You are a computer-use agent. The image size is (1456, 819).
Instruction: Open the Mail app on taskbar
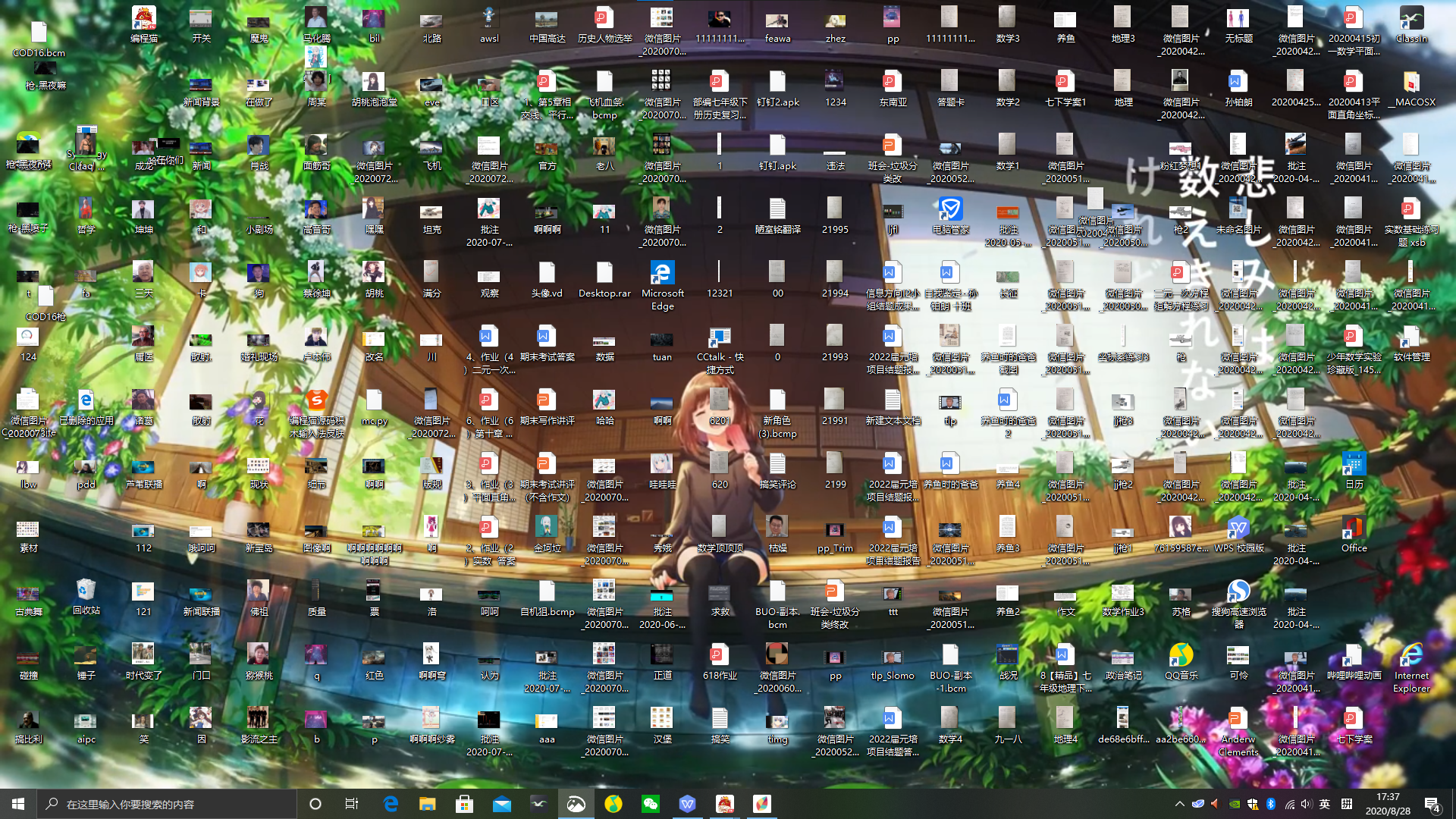pyautogui.click(x=502, y=804)
